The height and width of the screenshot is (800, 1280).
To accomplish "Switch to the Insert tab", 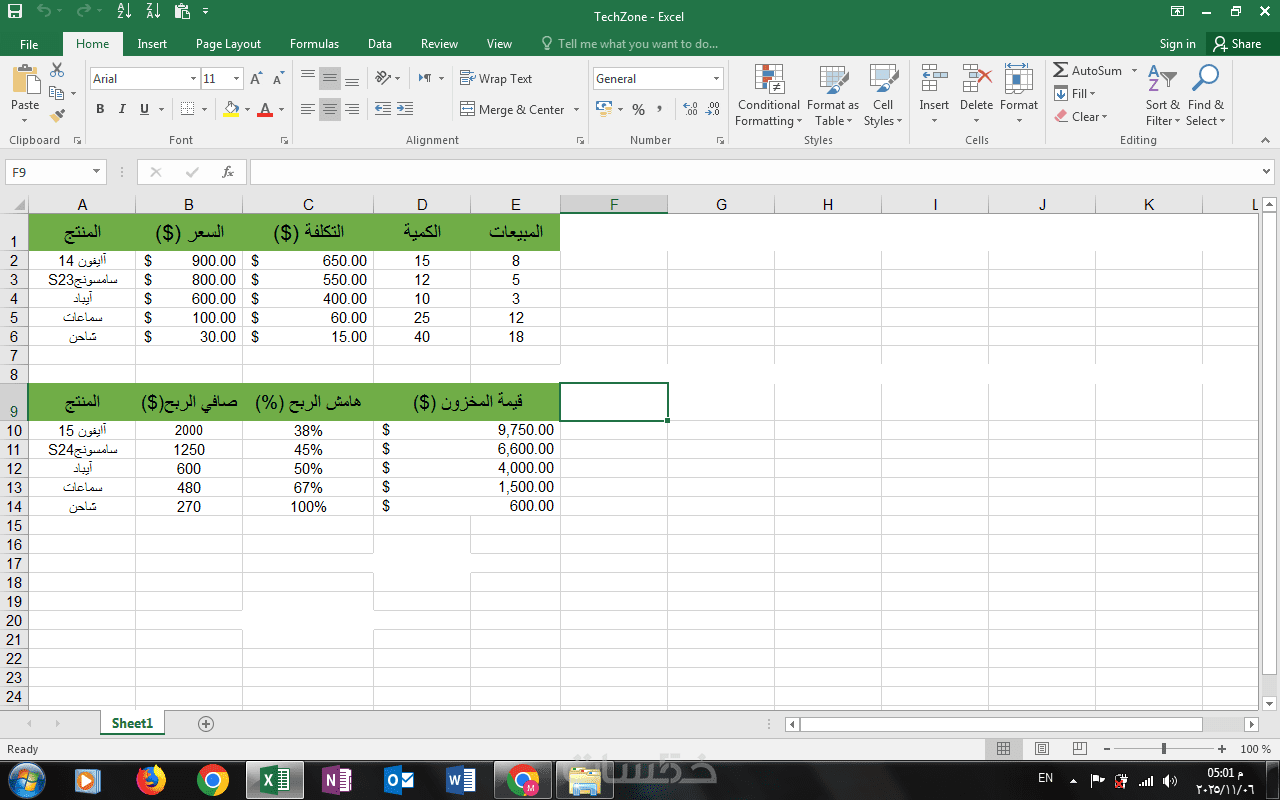I will [152, 44].
